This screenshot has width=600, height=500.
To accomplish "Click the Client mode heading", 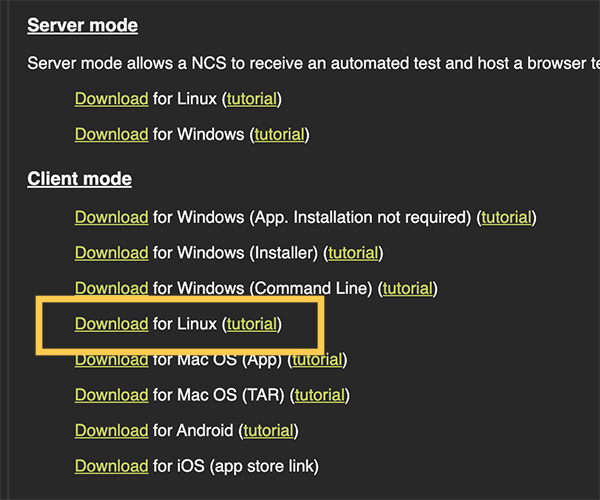I will (80, 179).
